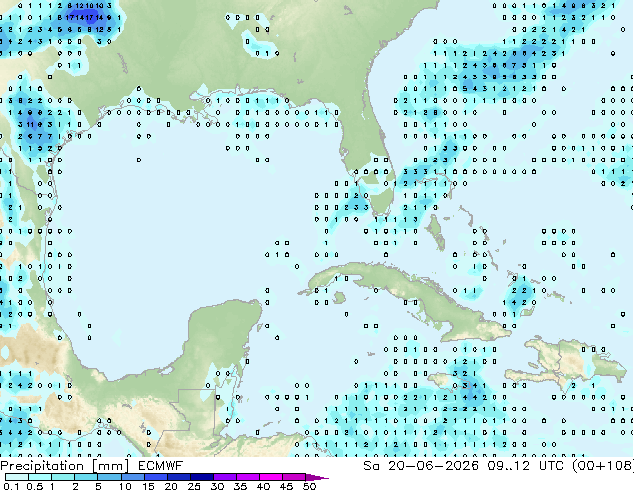The height and width of the screenshot is (490, 634).
Task: Click the "50" legend scale label
Action: [309, 486]
